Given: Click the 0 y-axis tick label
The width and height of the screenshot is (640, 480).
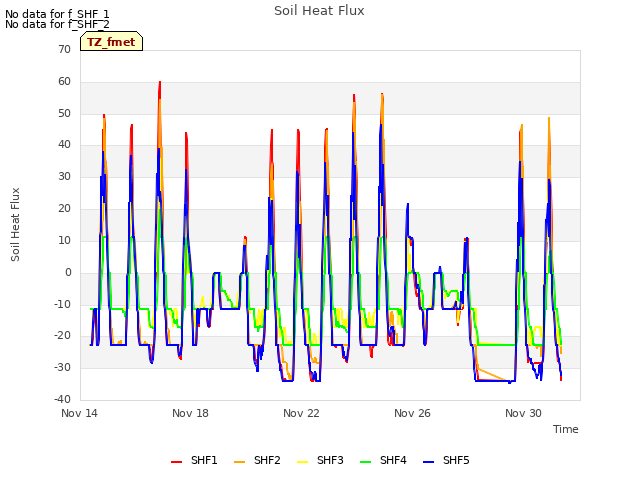Looking at the screenshot, I should (68, 272).
